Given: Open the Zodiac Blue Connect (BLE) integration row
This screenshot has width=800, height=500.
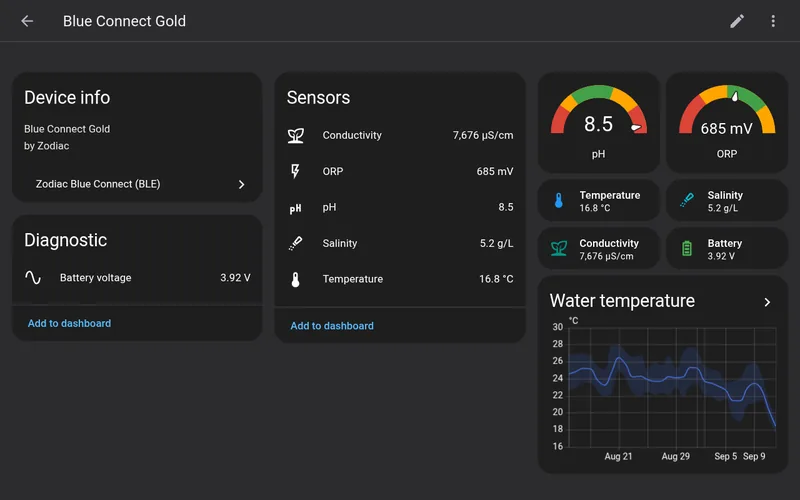Looking at the screenshot, I should pyautogui.click(x=137, y=184).
